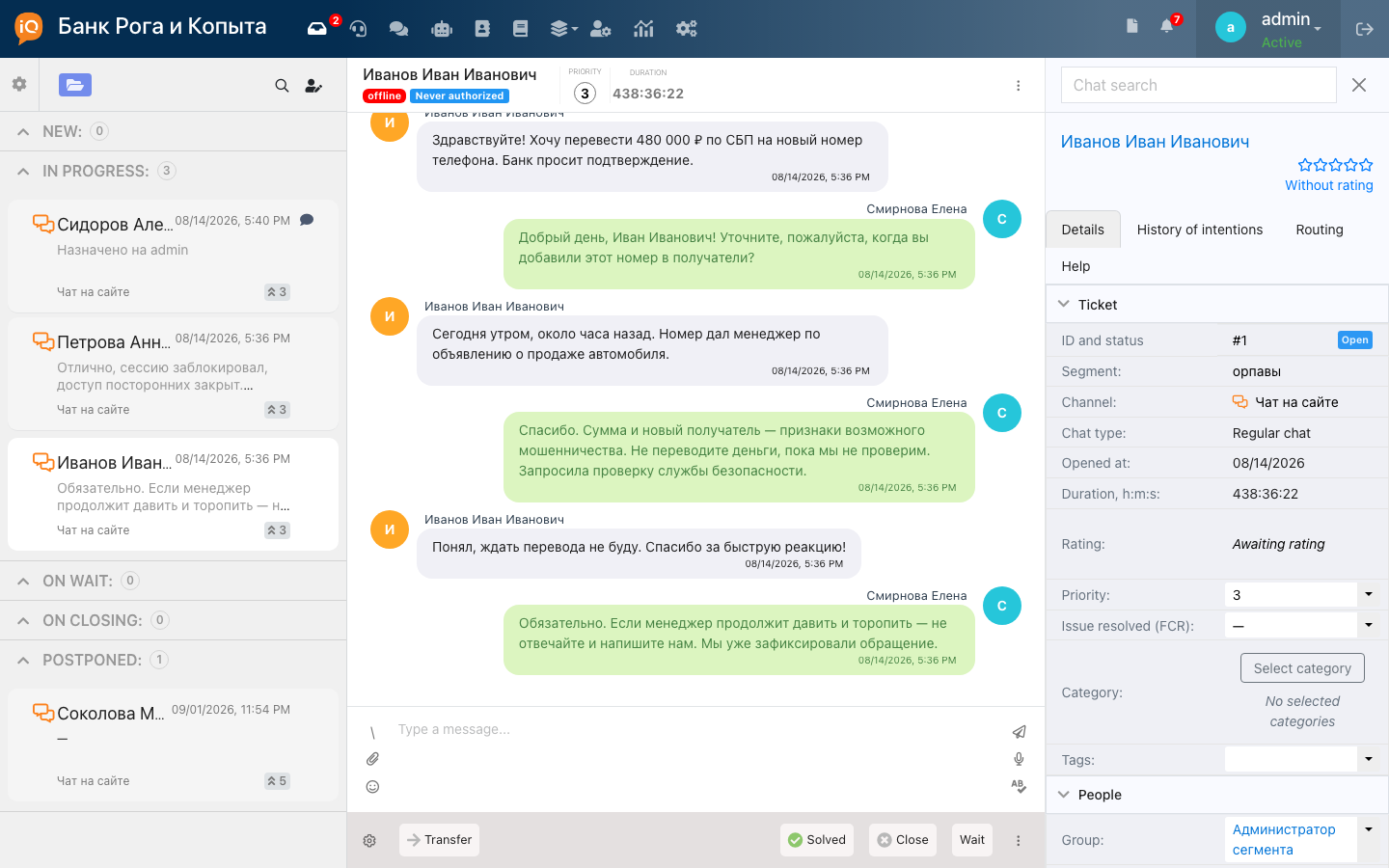Open the Петрова chat card
The image size is (1389, 868).
[x=174, y=373]
